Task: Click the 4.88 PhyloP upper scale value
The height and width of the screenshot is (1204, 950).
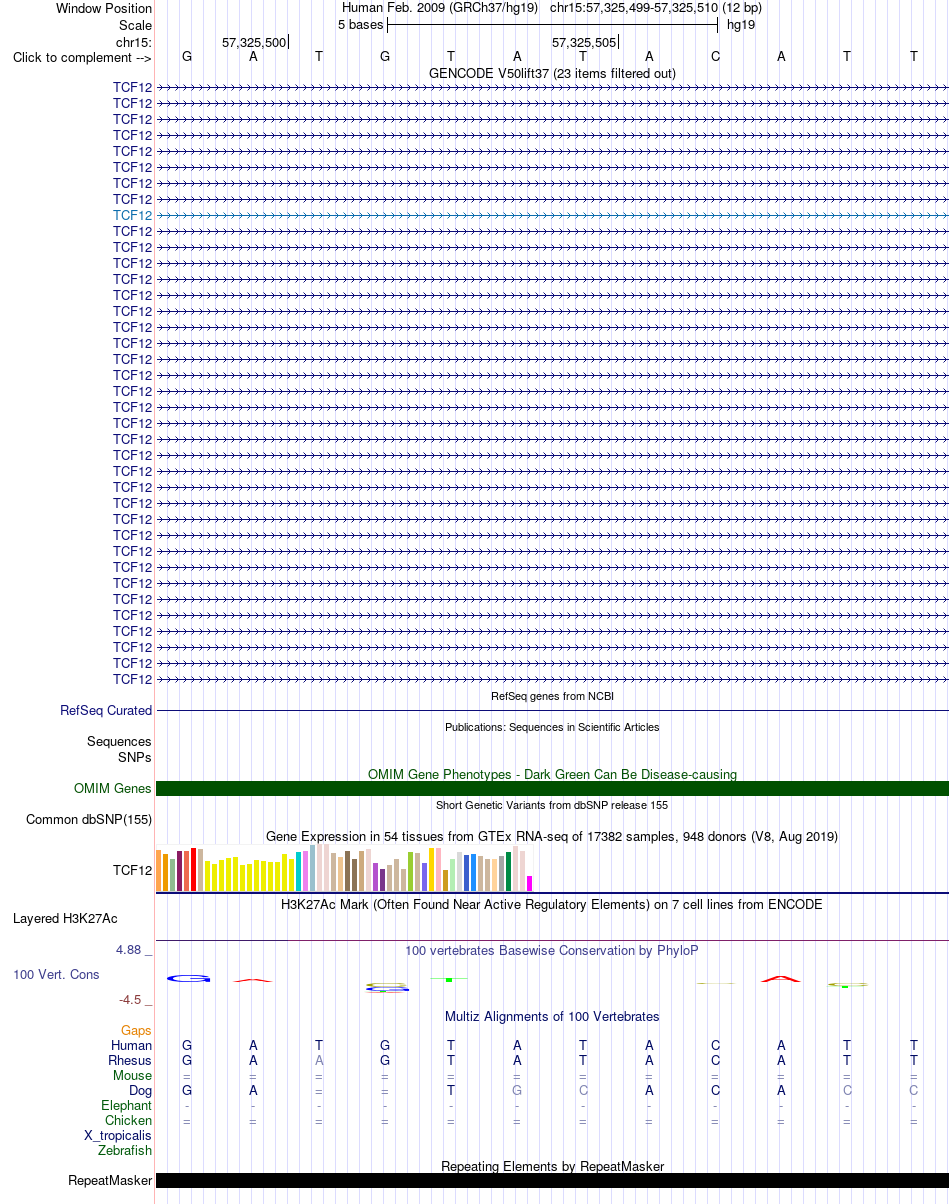Action: [x=131, y=950]
